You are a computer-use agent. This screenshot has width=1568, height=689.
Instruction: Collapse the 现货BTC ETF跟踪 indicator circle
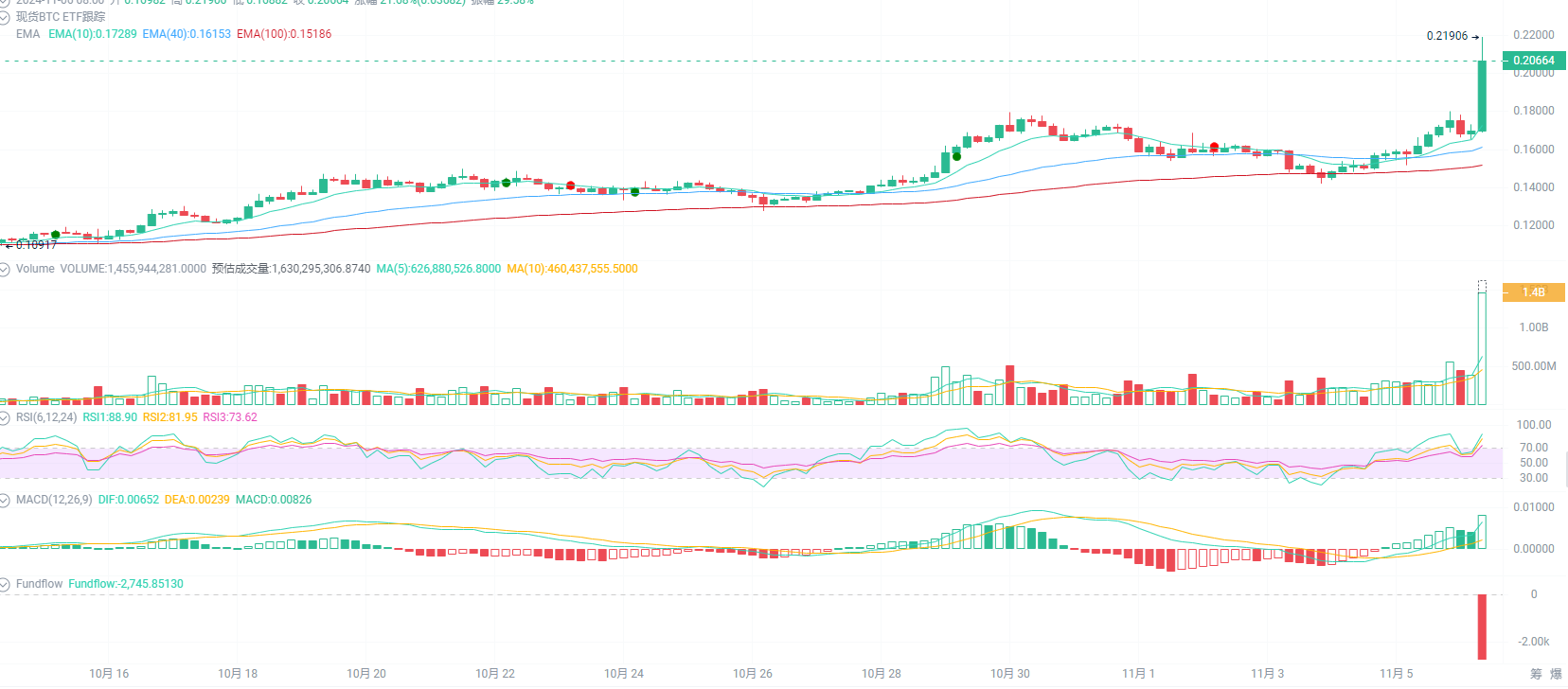[x=5, y=17]
